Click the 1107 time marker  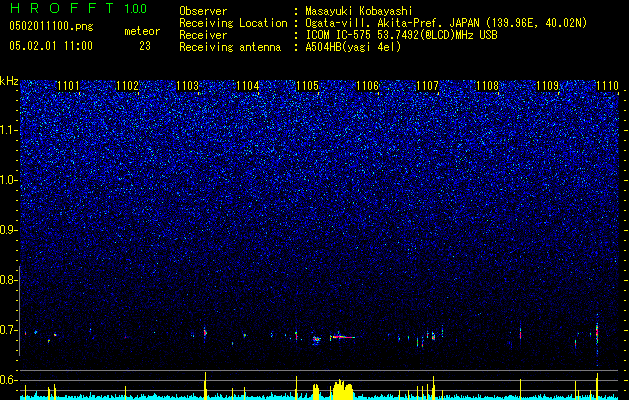click(x=428, y=86)
